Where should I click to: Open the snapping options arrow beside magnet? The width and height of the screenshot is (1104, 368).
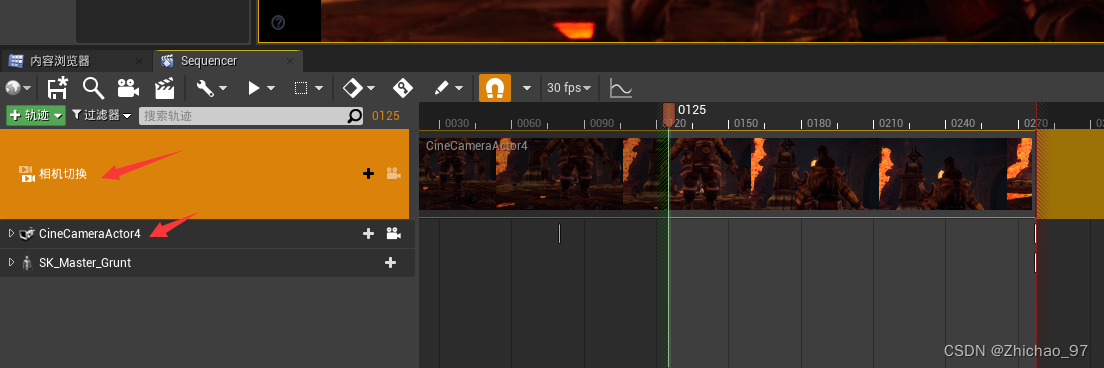click(526, 88)
